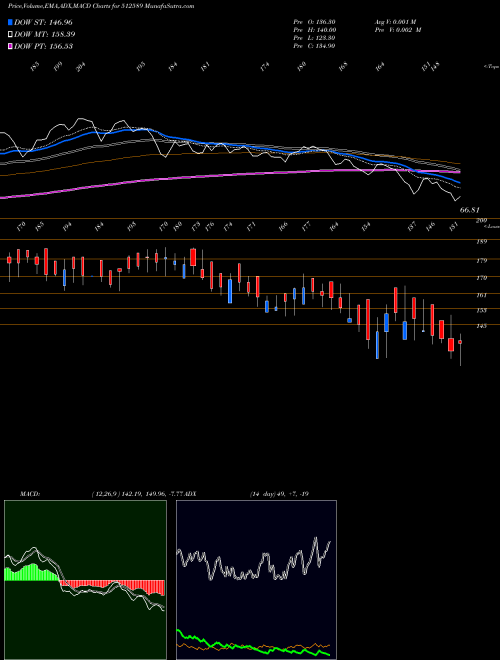Click the '154' lows label

(x=366, y=226)
